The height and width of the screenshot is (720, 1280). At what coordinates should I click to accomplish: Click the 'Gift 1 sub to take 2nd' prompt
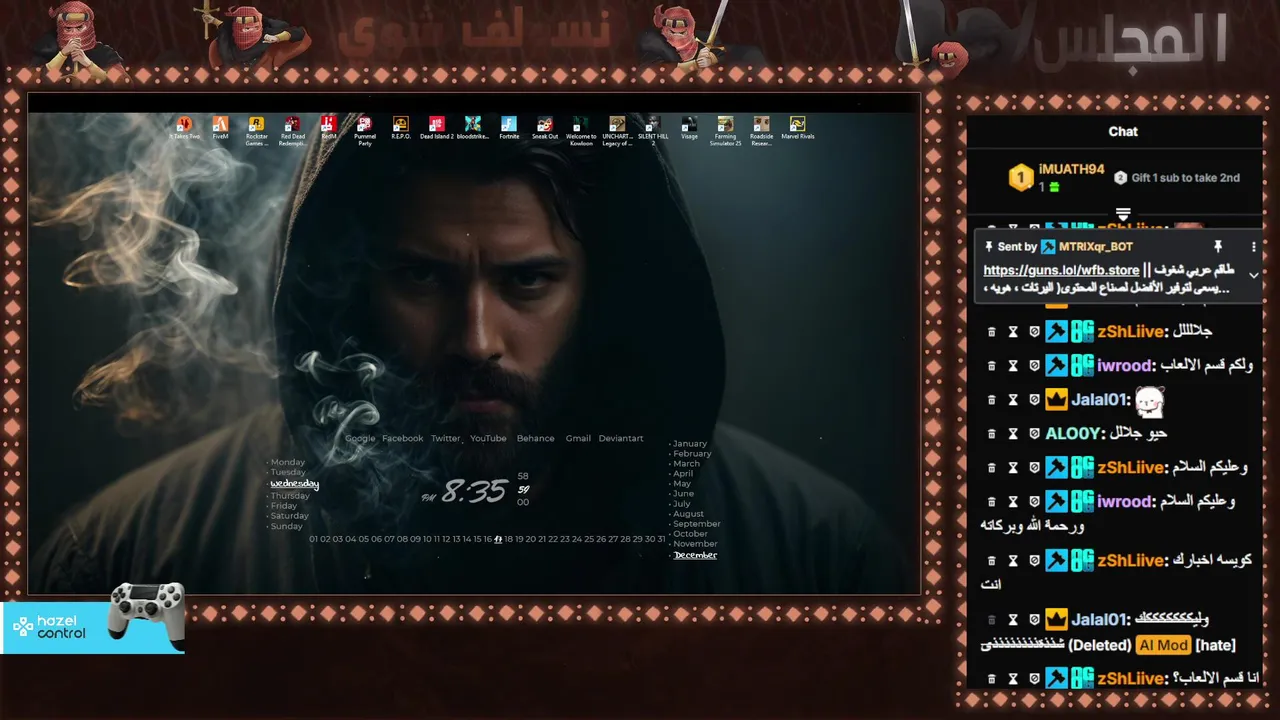click(1177, 178)
